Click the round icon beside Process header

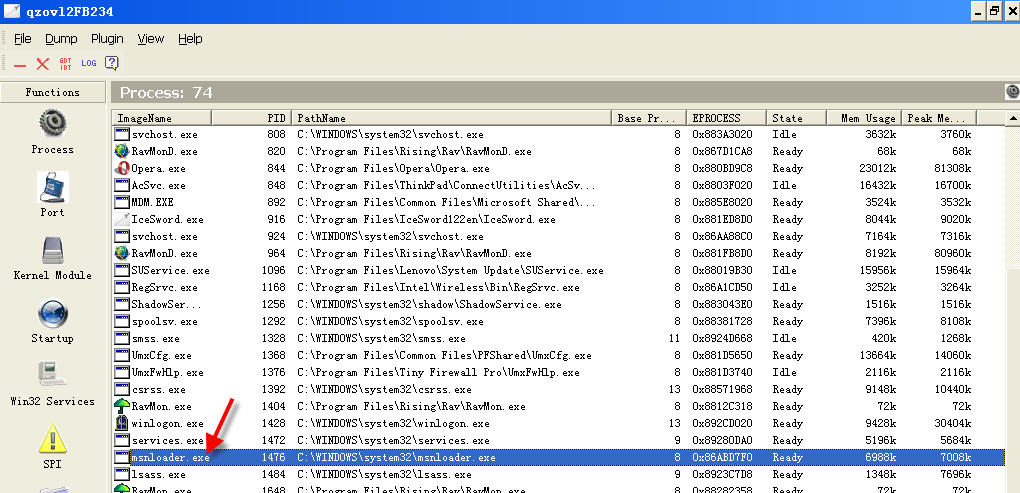(1012, 92)
